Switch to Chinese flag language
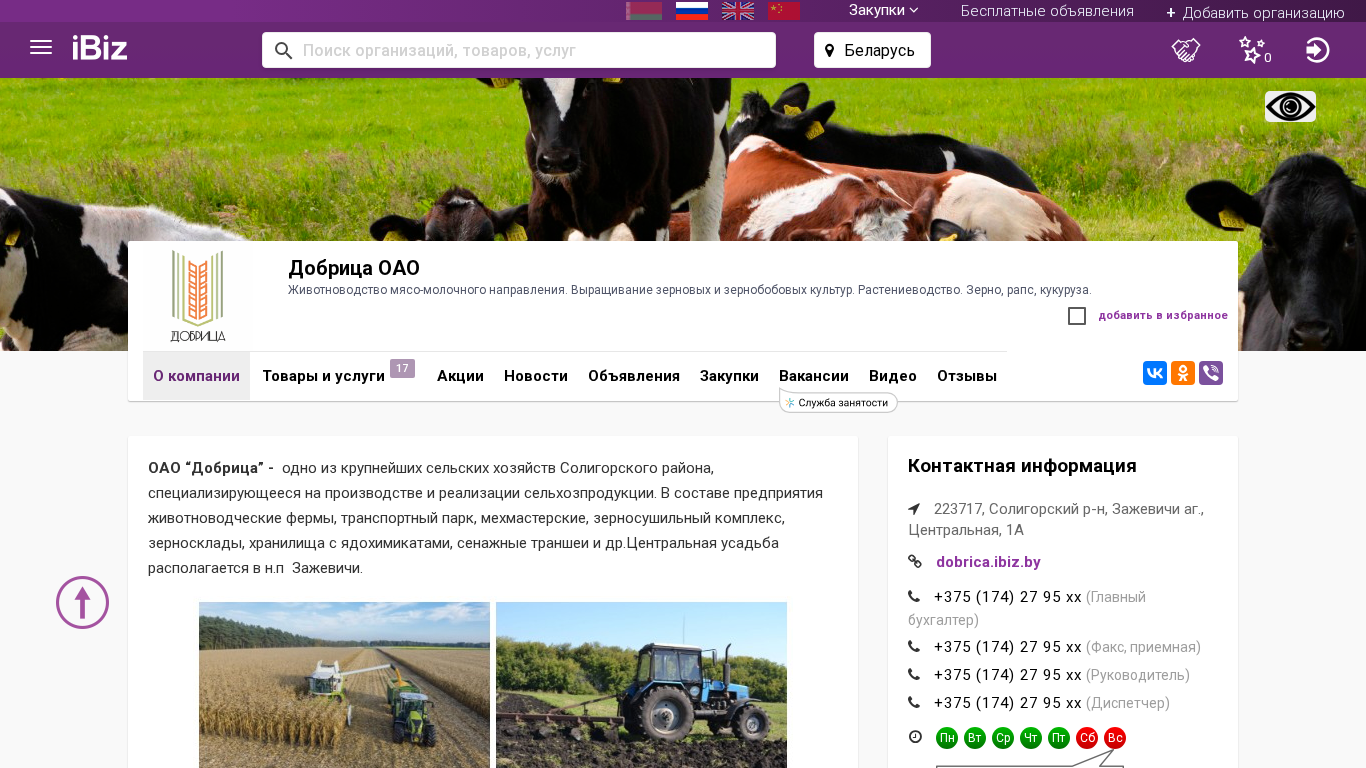Viewport: 1366px width, 768px height. pos(784,11)
